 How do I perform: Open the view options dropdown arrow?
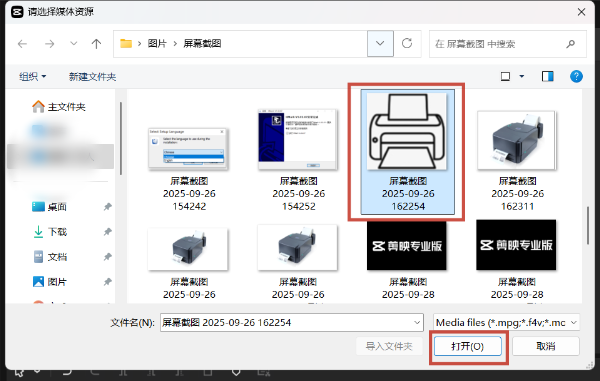(x=522, y=77)
